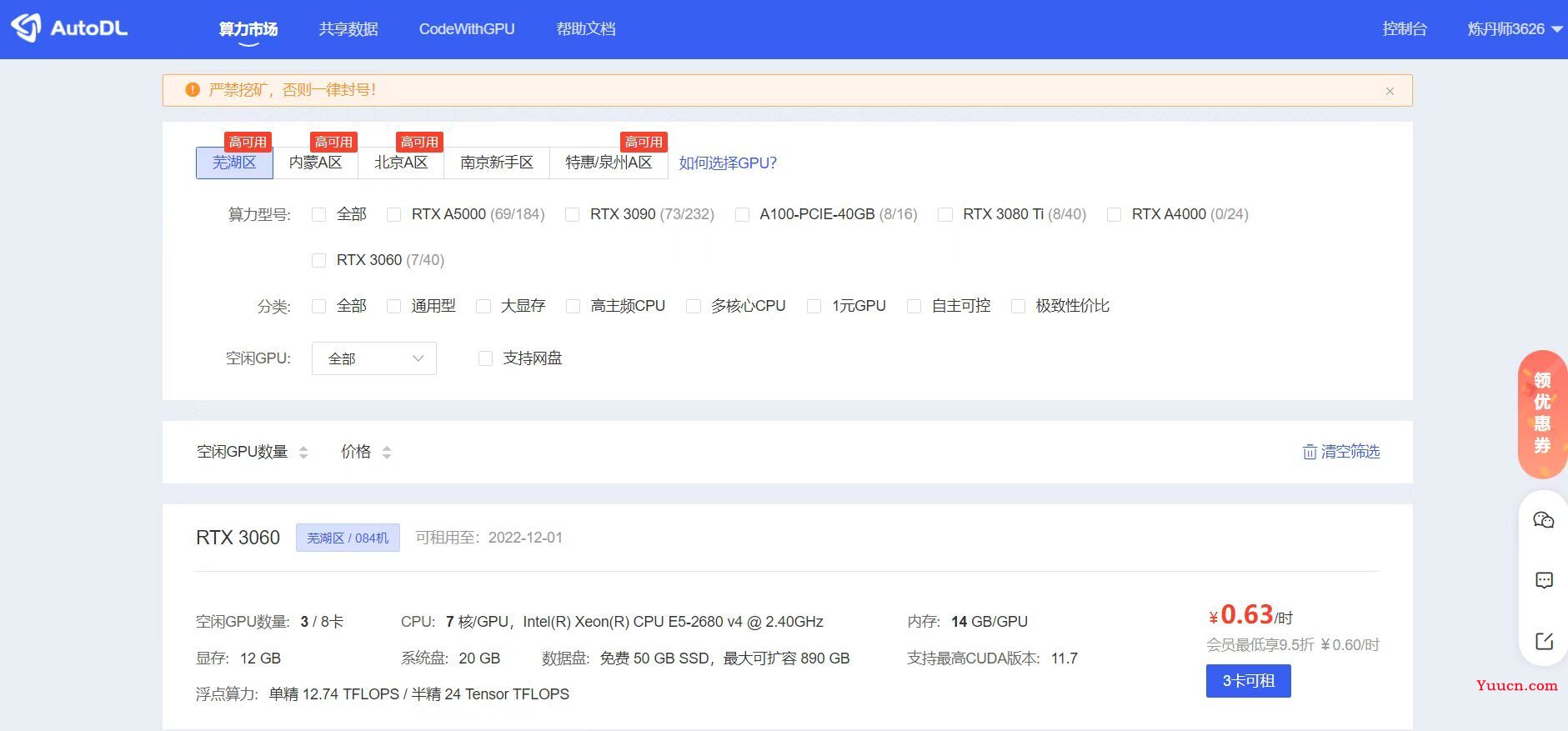Click the 单精 12.74 TFLOPS text
This screenshot has height=731, width=1568.
point(334,694)
